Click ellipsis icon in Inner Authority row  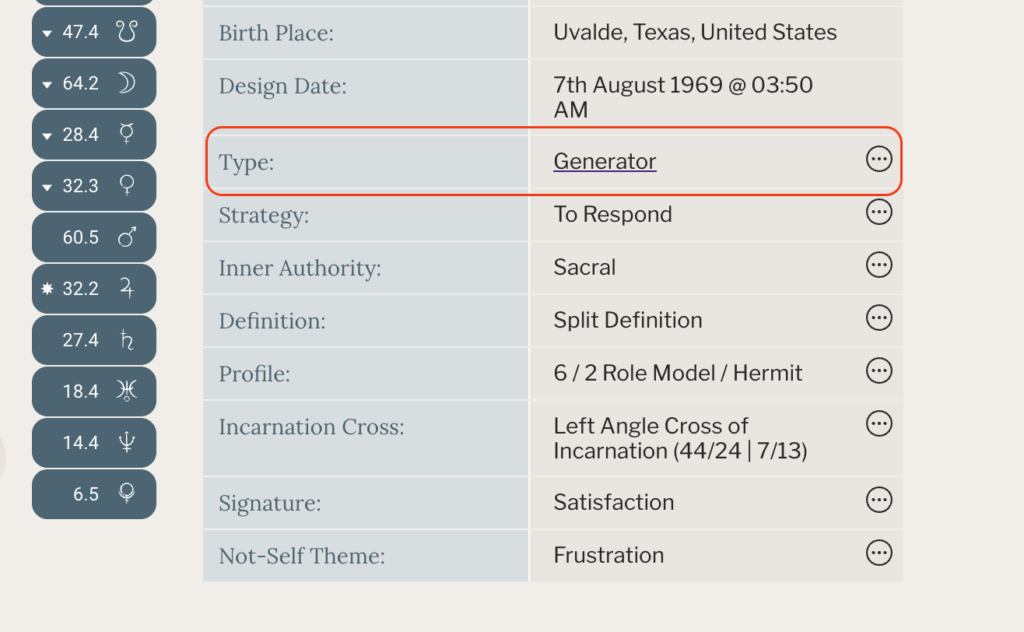point(878,265)
